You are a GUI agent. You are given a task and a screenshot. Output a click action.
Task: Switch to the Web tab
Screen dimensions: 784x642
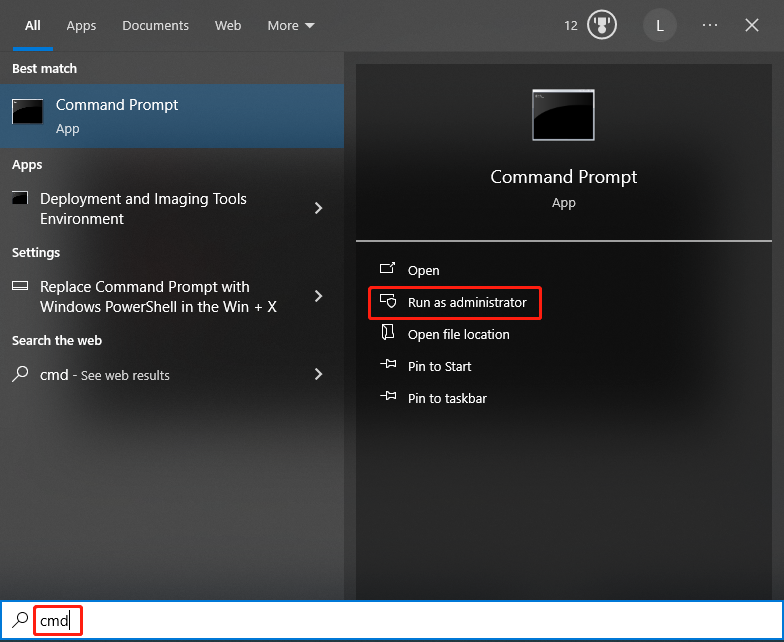tap(228, 26)
